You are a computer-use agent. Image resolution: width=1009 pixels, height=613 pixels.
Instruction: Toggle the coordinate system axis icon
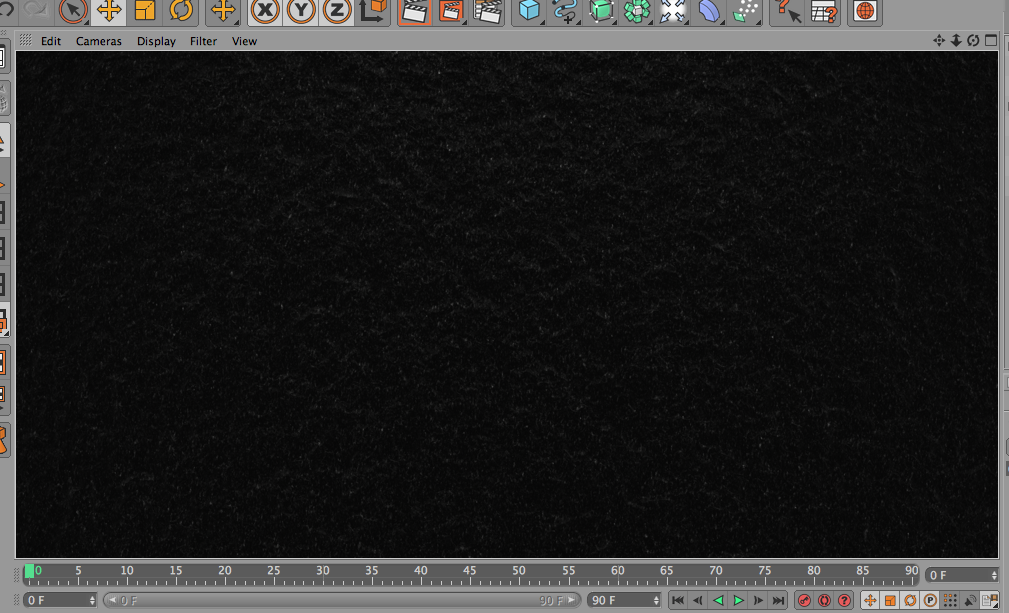(373, 10)
